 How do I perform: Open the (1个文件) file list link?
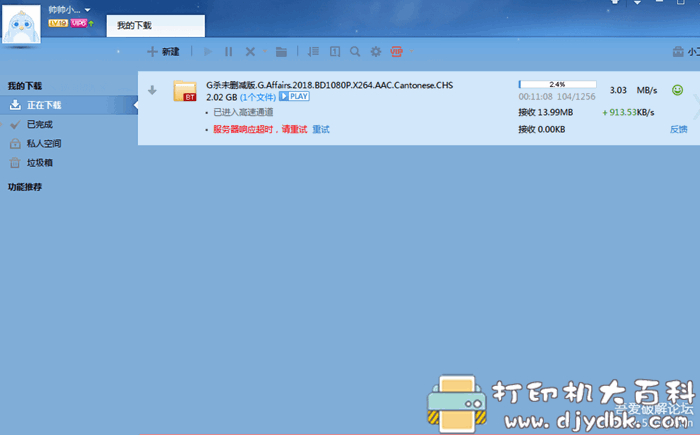point(258,97)
